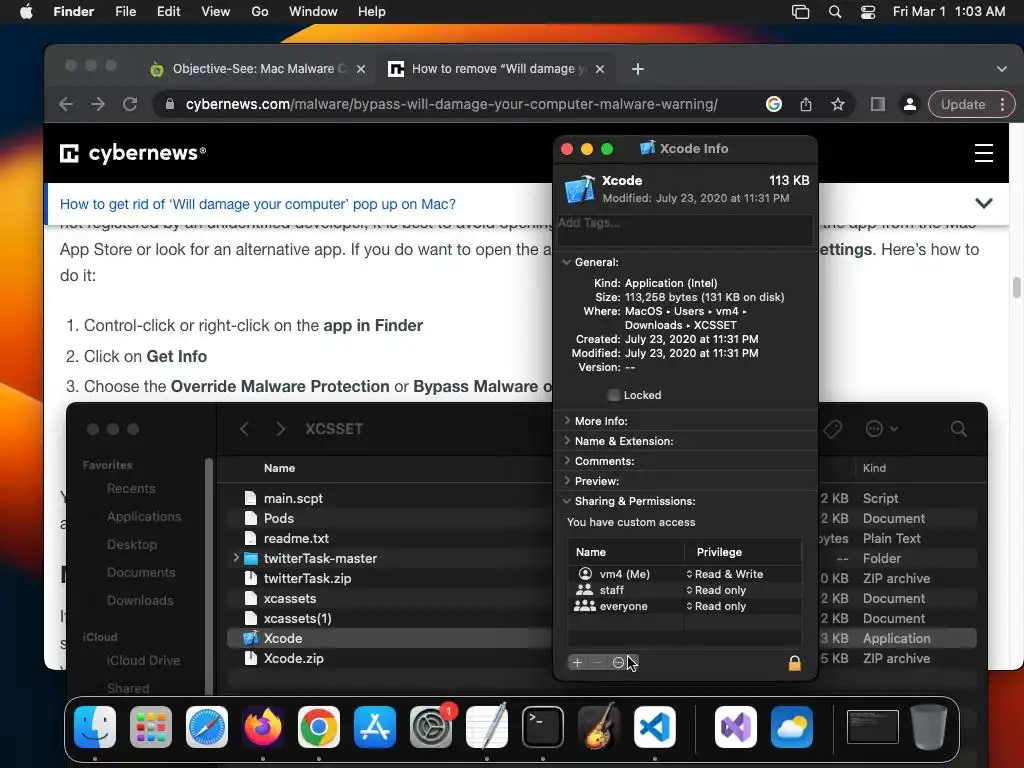Open the Chrome profile icon
1024x768 pixels.
tap(909, 104)
